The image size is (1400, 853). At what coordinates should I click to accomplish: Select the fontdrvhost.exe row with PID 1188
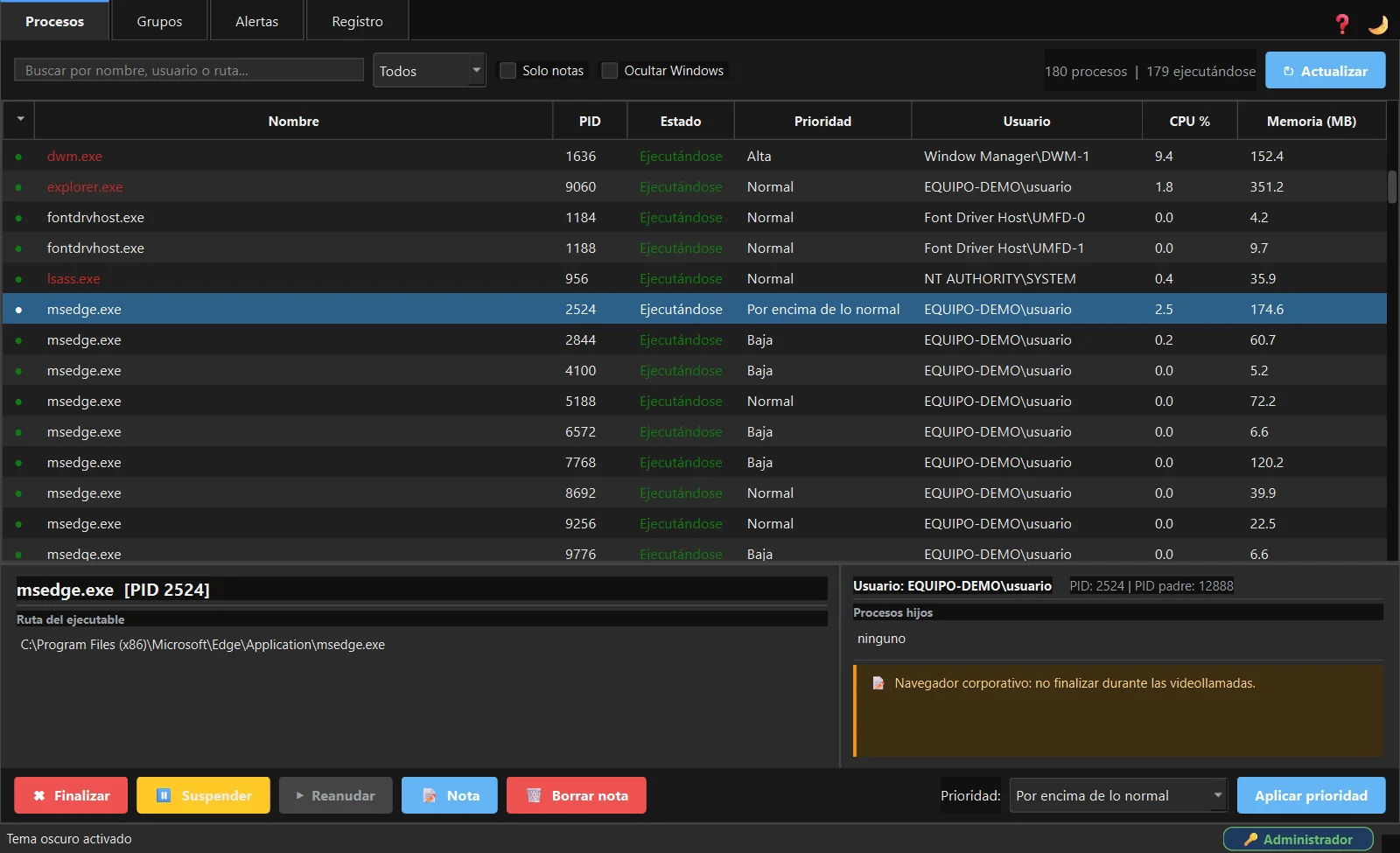[695, 248]
